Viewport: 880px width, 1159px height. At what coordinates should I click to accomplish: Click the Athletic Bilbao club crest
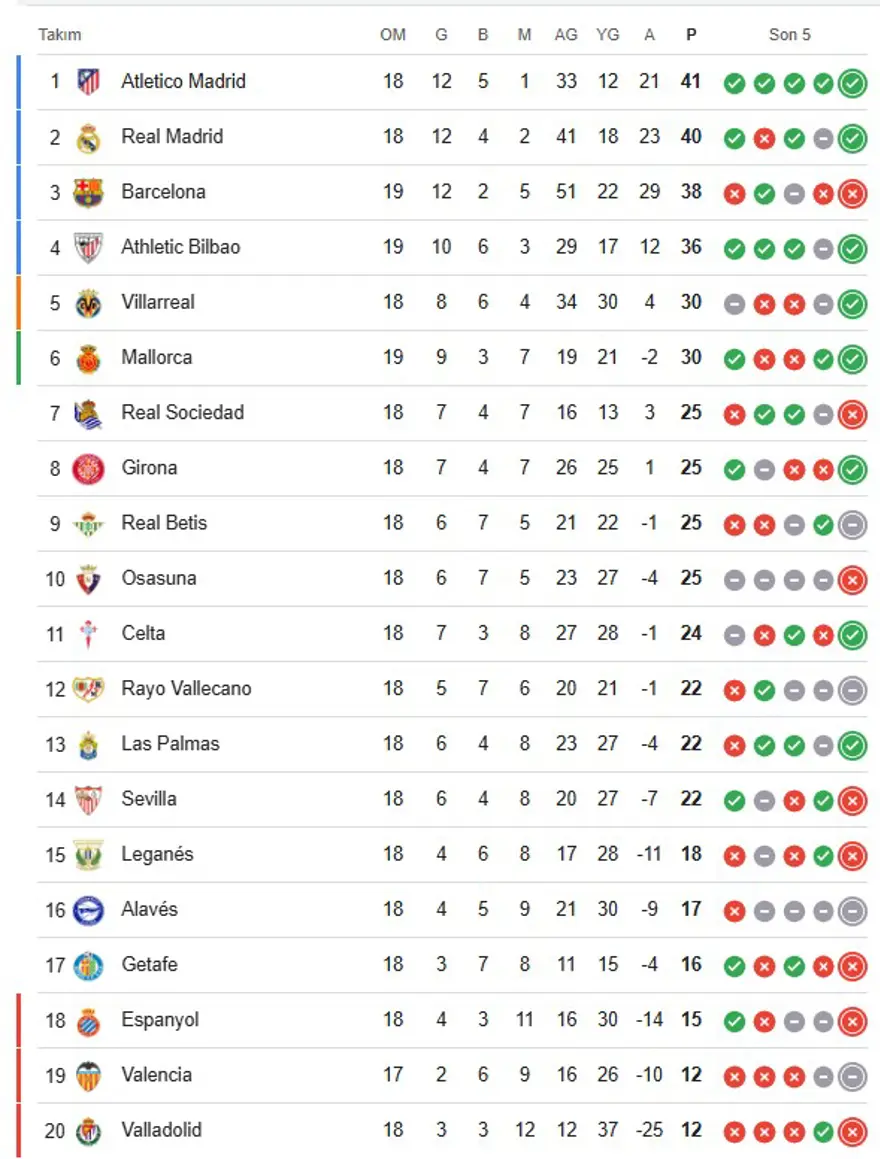[x=88, y=247]
